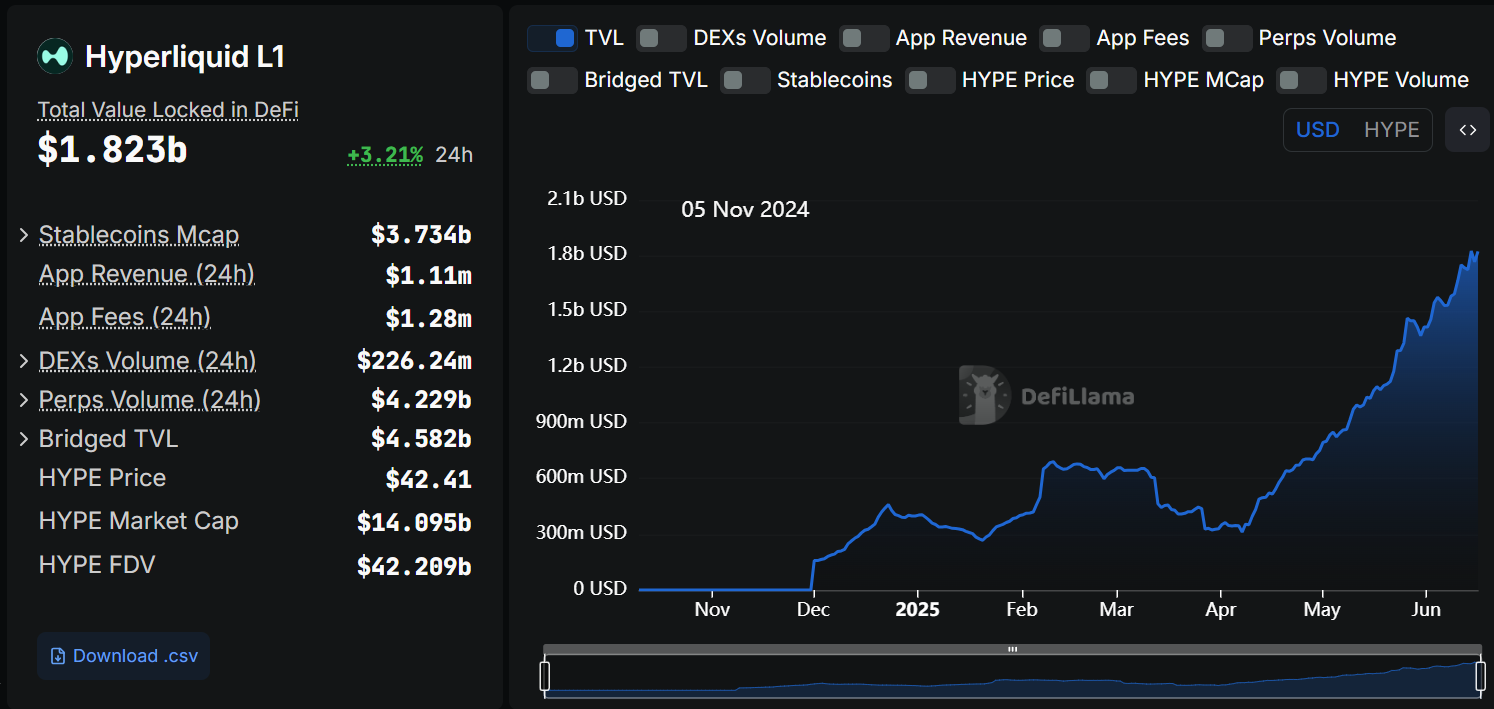Click the 1.8b USD y-axis label
Screen dimensions: 1494x709
[x=587, y=254]
